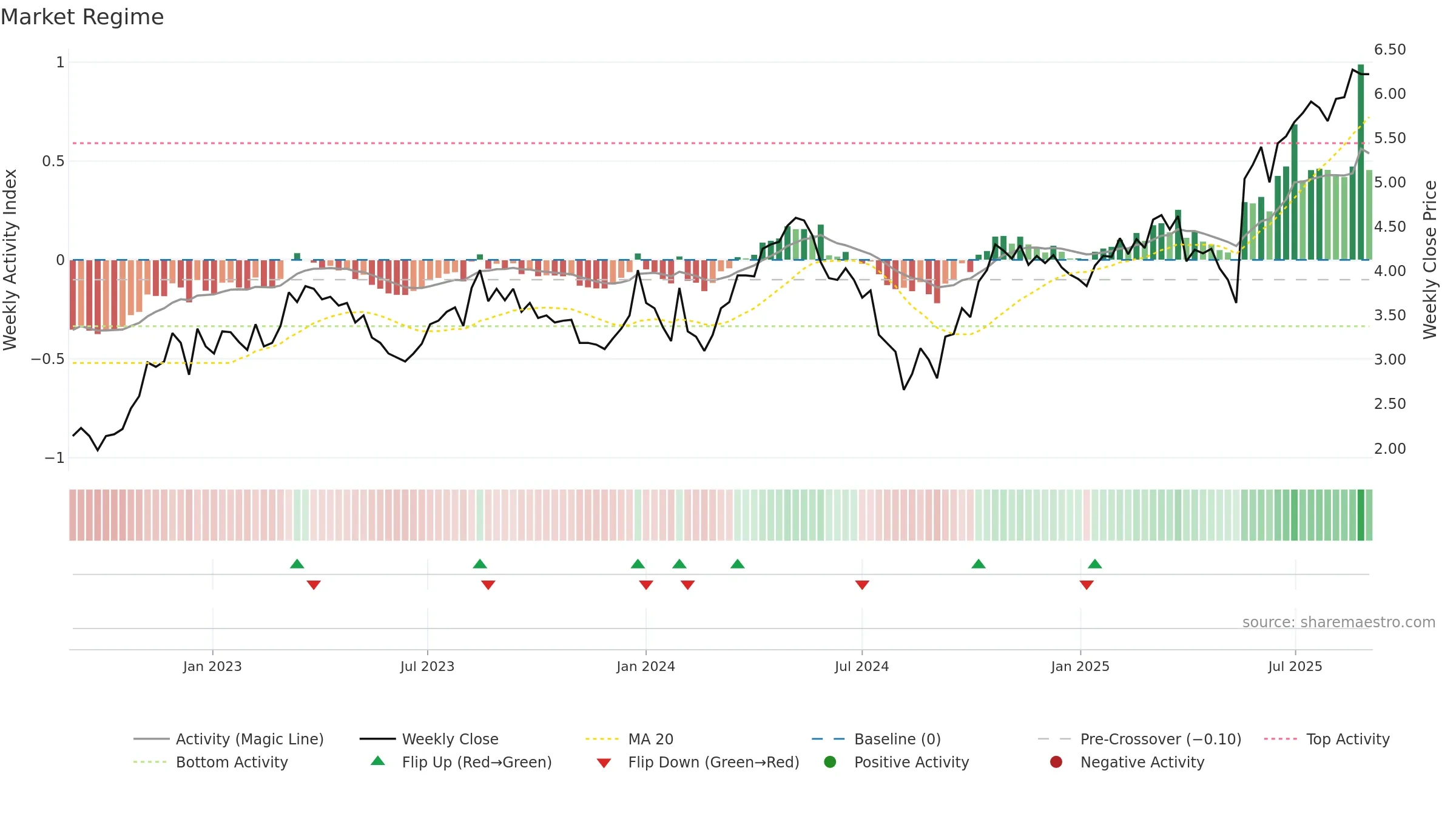The image size is (1456, 819).
Task: Click the −0.5 activity axis tick label
Action: pos(47,359)
